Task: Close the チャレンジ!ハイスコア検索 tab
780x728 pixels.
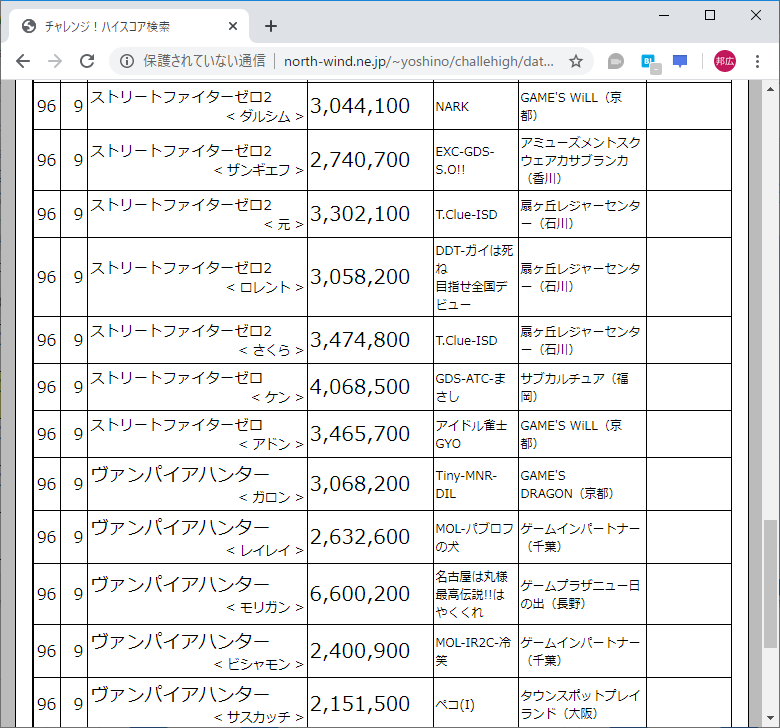Action: (x=233, y=26)
